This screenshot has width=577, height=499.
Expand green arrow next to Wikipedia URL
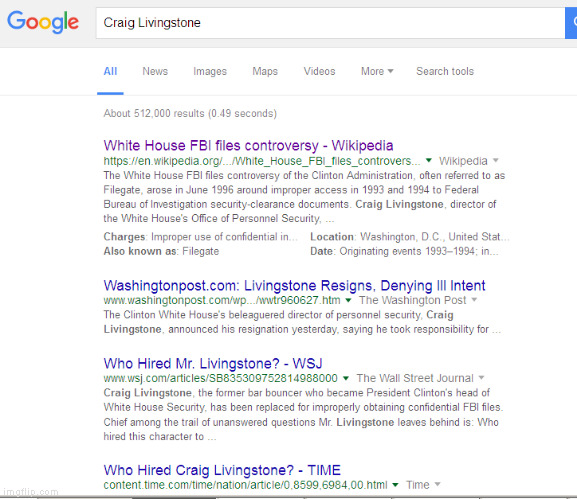[x=428, y=160]
